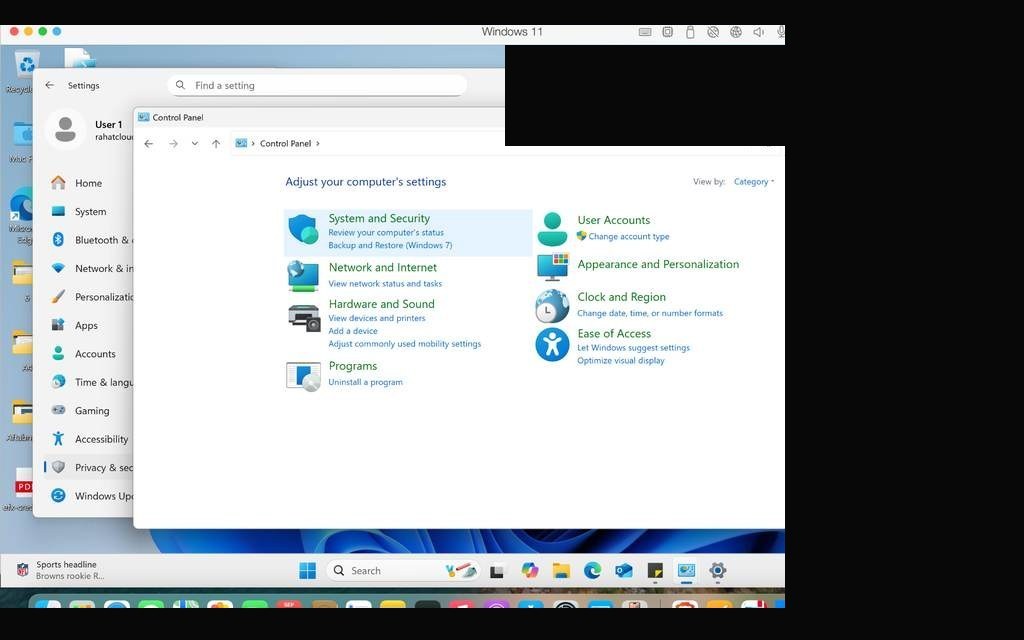Go up one level in Control Panel
This screenshot has width=1024, height=640.
pos(216,144)
